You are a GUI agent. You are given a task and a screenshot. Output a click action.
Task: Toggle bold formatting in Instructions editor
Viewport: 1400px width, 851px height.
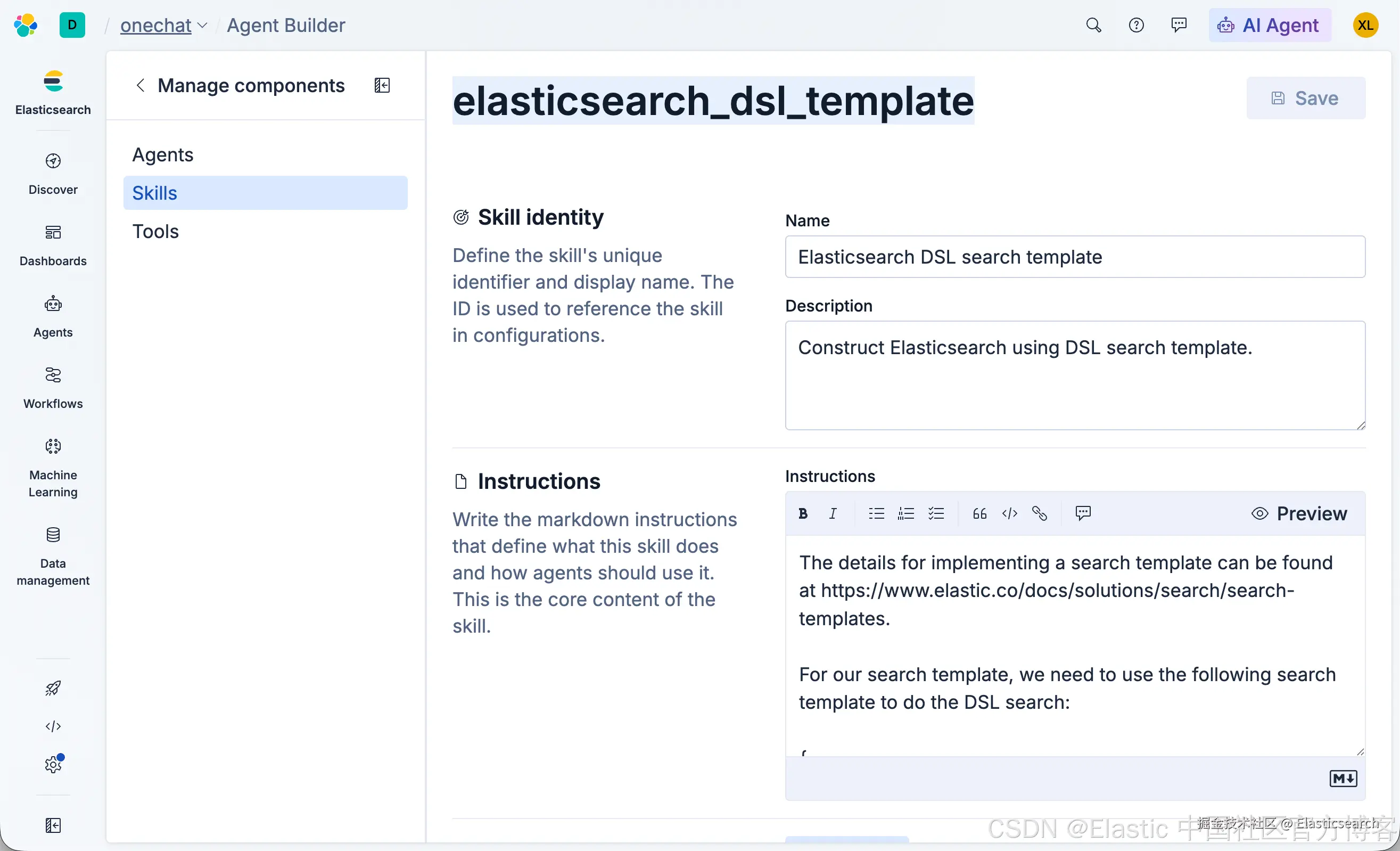[803, 513]
